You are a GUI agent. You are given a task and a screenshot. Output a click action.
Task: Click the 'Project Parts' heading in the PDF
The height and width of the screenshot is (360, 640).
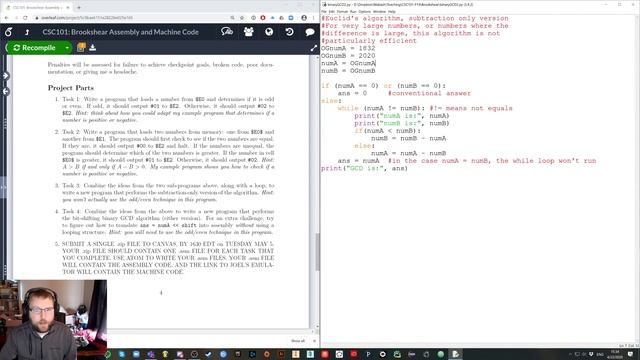pyautogui.click(x=71, y=88)
